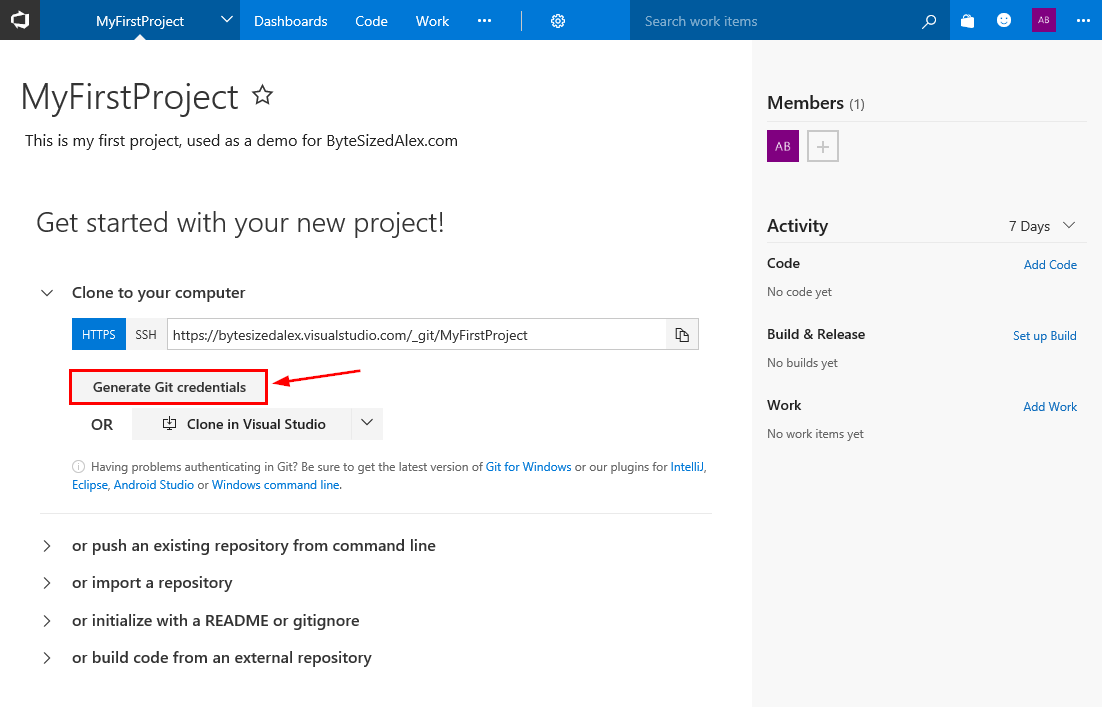Open the Git for Windows link
The width and height of the screenshot is (1102, 707).
click(529, 467)
